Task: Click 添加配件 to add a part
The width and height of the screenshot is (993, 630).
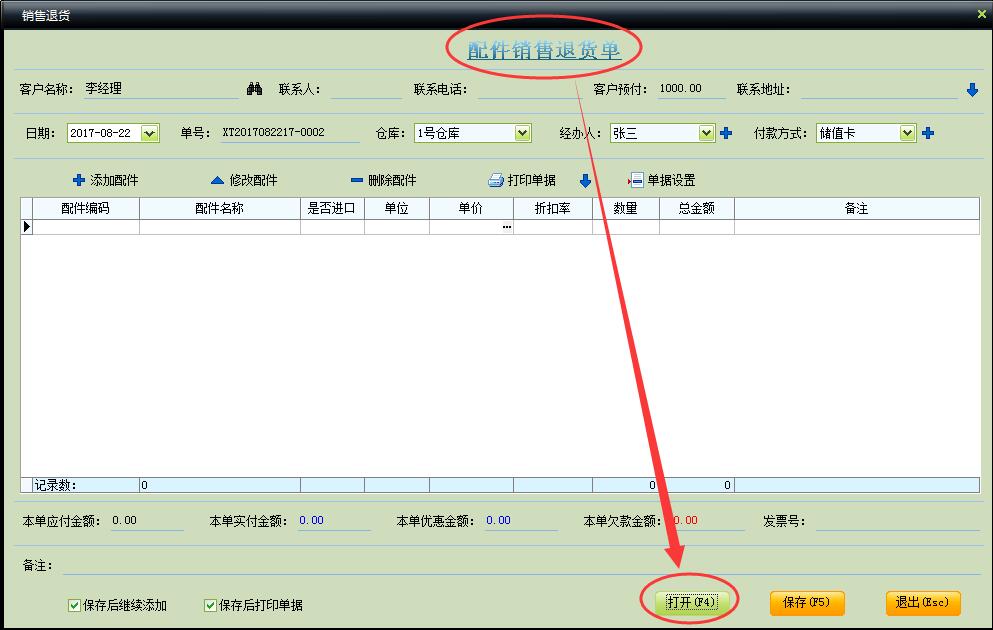Action: 106,180
